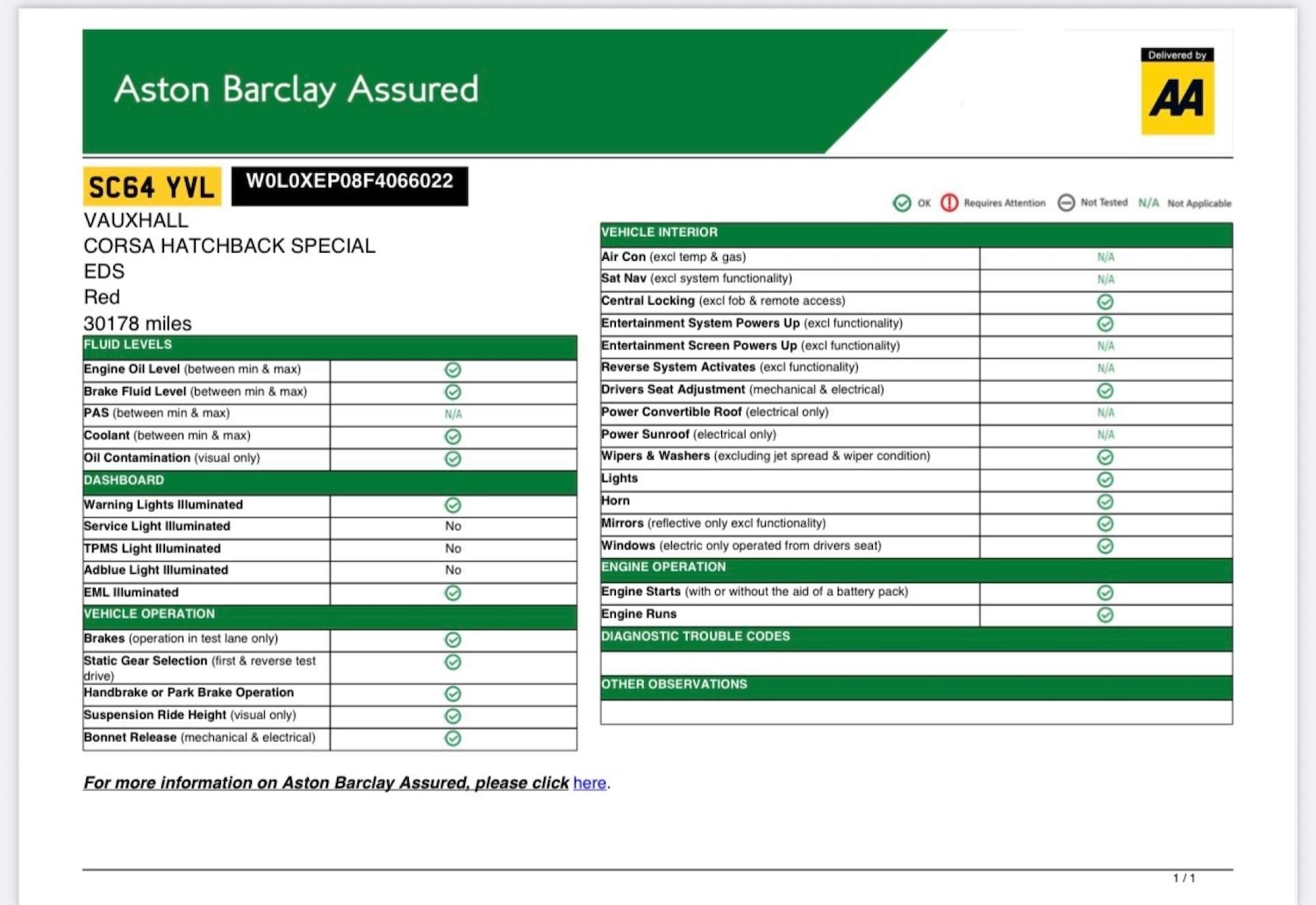
Task: Click Bonnet Release check mark
Action: click(453, 738)
